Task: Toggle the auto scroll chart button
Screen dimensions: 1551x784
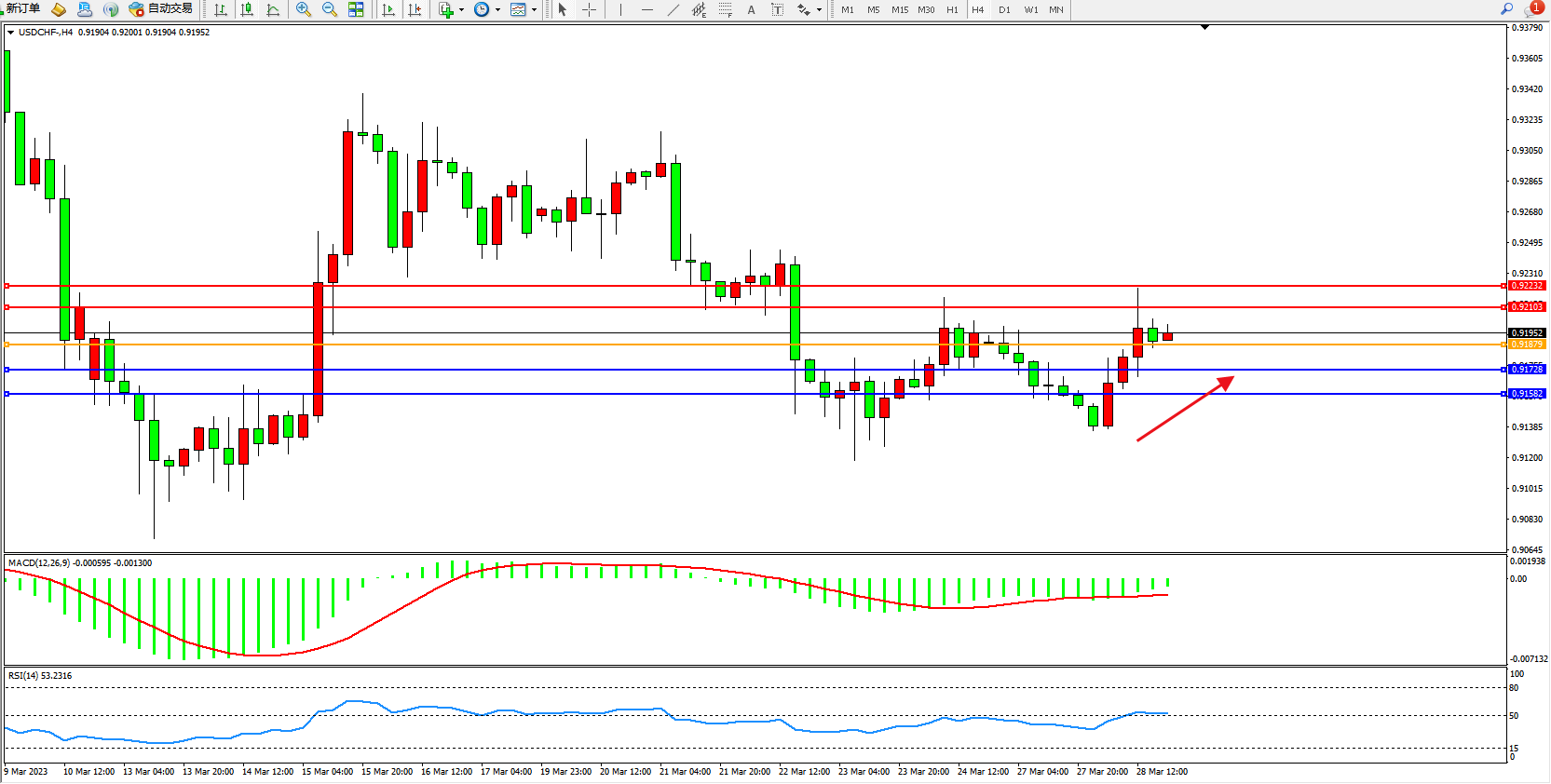Action: pyautogui.click(x=388, y=9)
